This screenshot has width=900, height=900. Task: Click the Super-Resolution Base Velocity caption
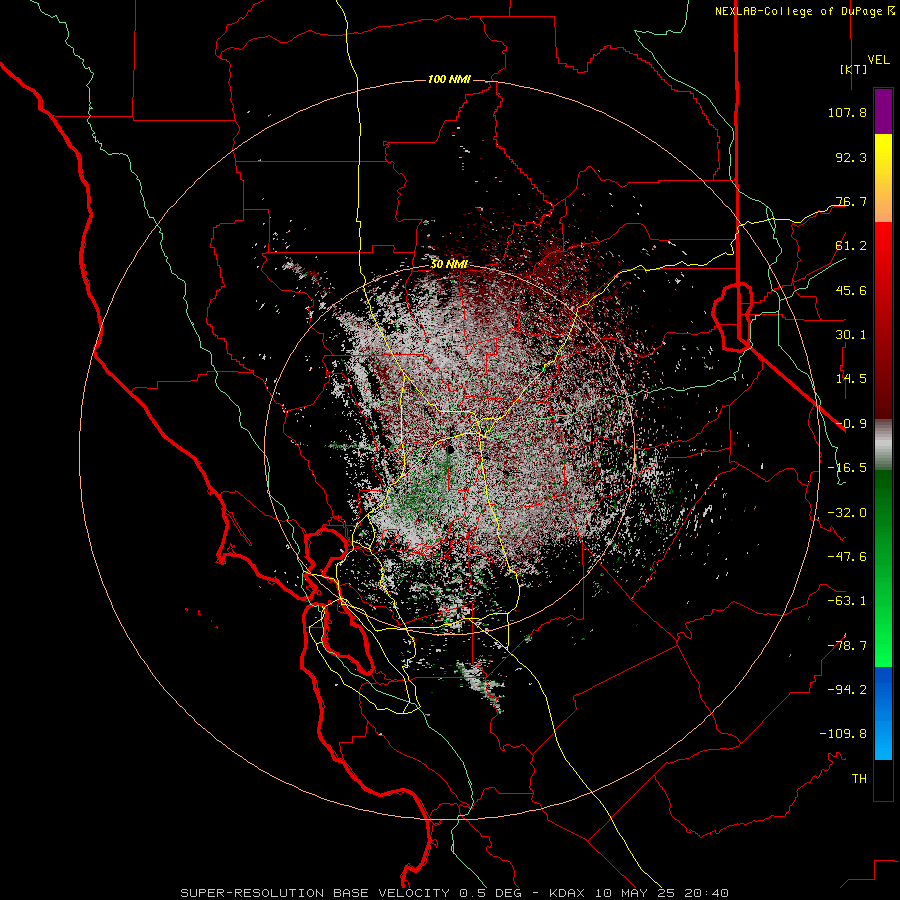[x=454, y=893]
